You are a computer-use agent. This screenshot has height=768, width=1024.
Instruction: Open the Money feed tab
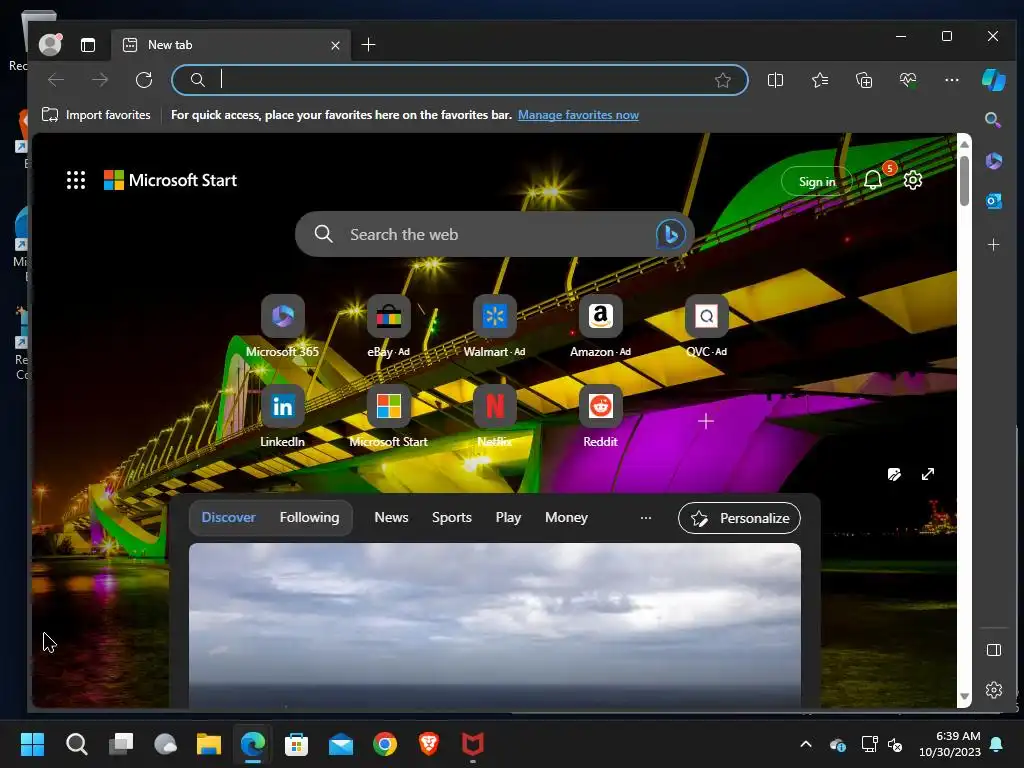coord(566,517)
